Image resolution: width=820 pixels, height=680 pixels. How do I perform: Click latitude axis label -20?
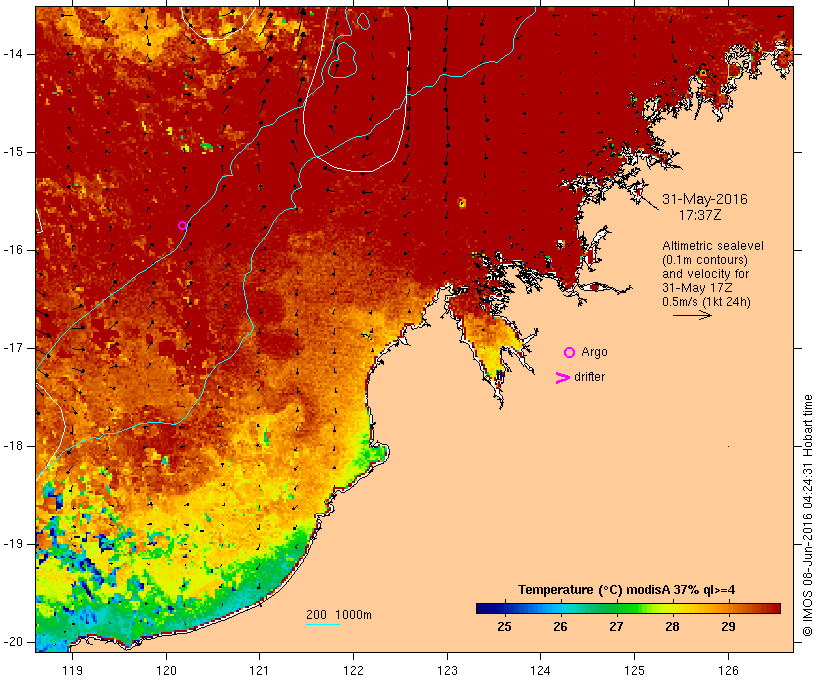13,642
